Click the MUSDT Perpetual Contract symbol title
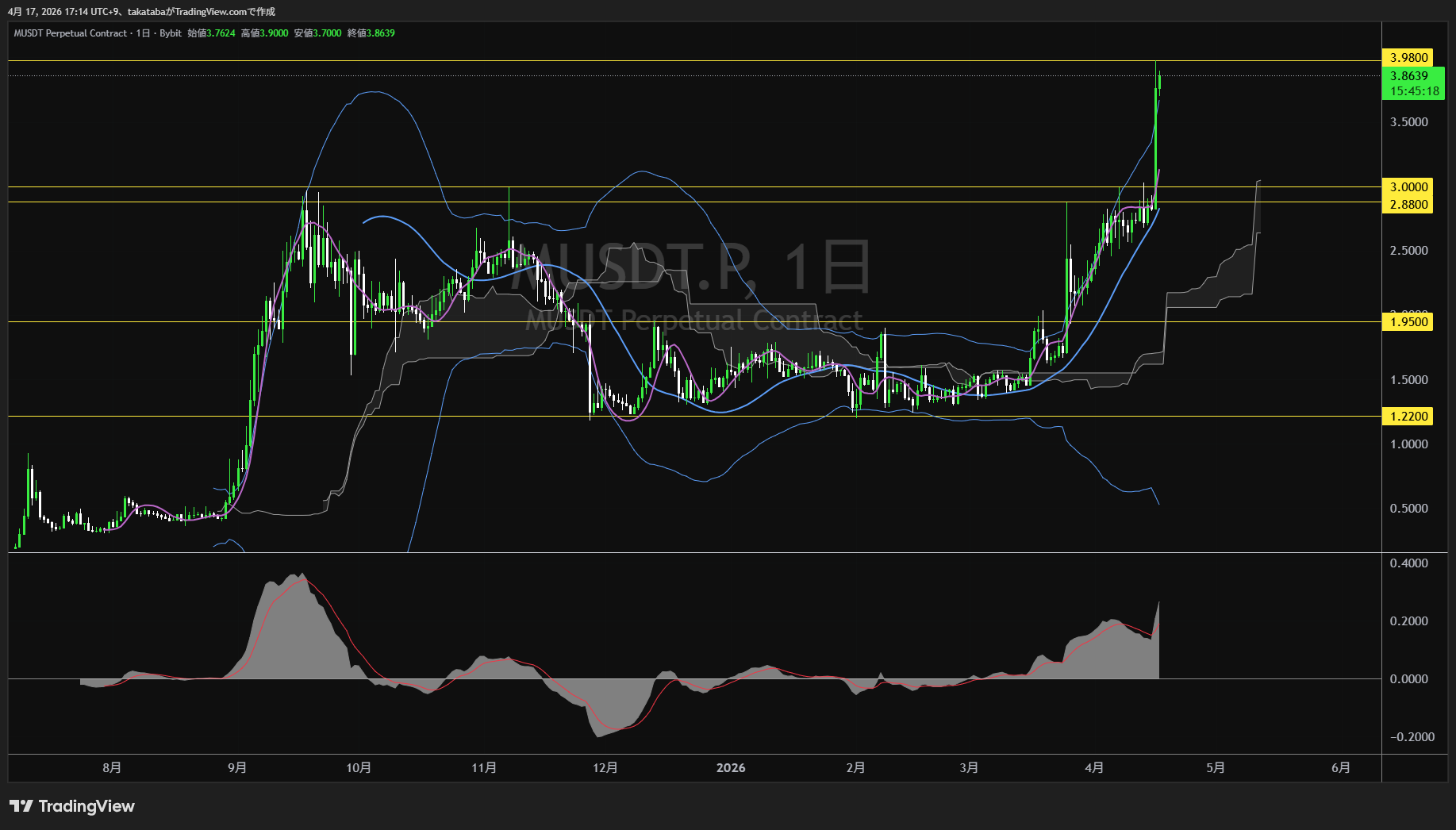The width and height of the screenshot is (1456, 830). coord(70,33)
